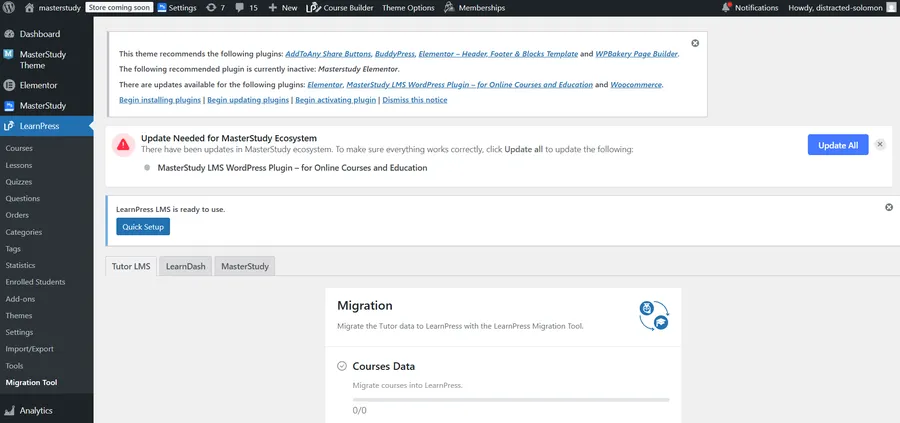Image resolution: width=900 pixels, height=423 pixels.
Task: Open Add-ons under LearnPress
Action: tap(20, 299)
